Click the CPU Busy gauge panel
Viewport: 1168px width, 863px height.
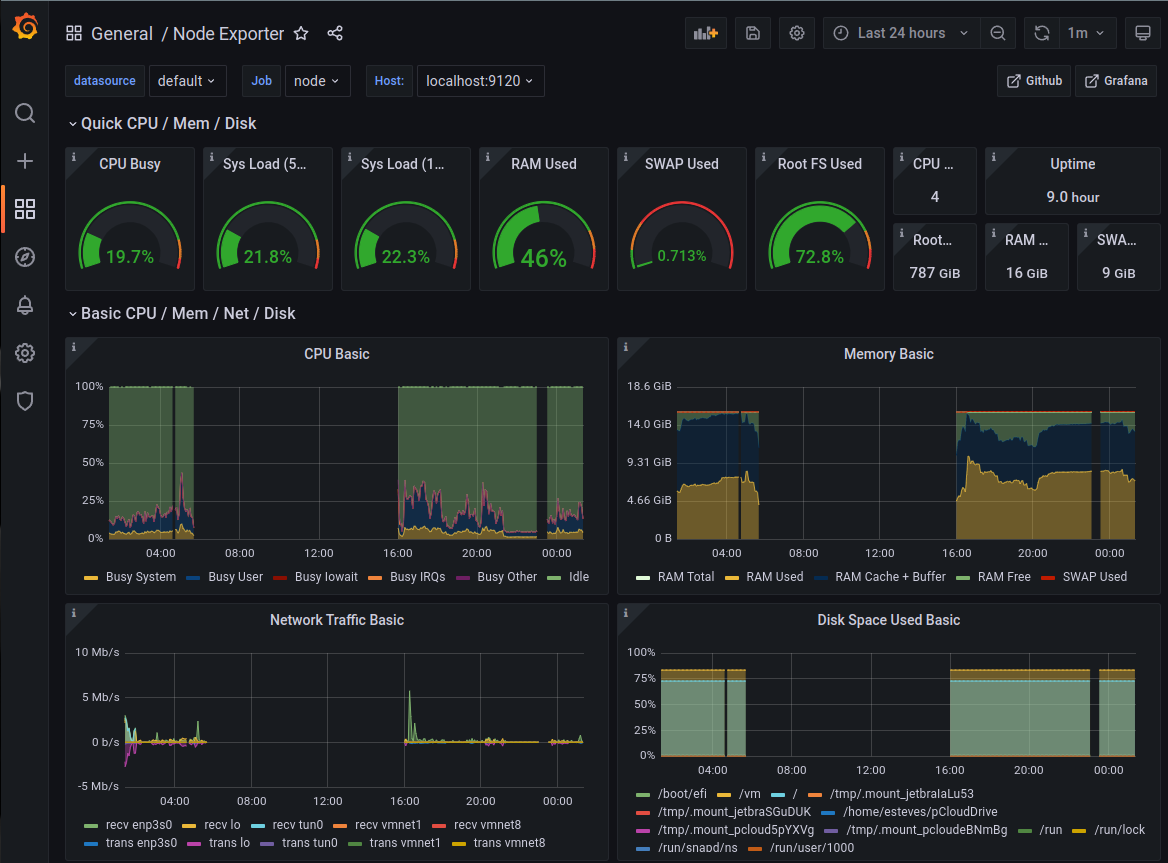pyautogui.click(x=129, y=220)
